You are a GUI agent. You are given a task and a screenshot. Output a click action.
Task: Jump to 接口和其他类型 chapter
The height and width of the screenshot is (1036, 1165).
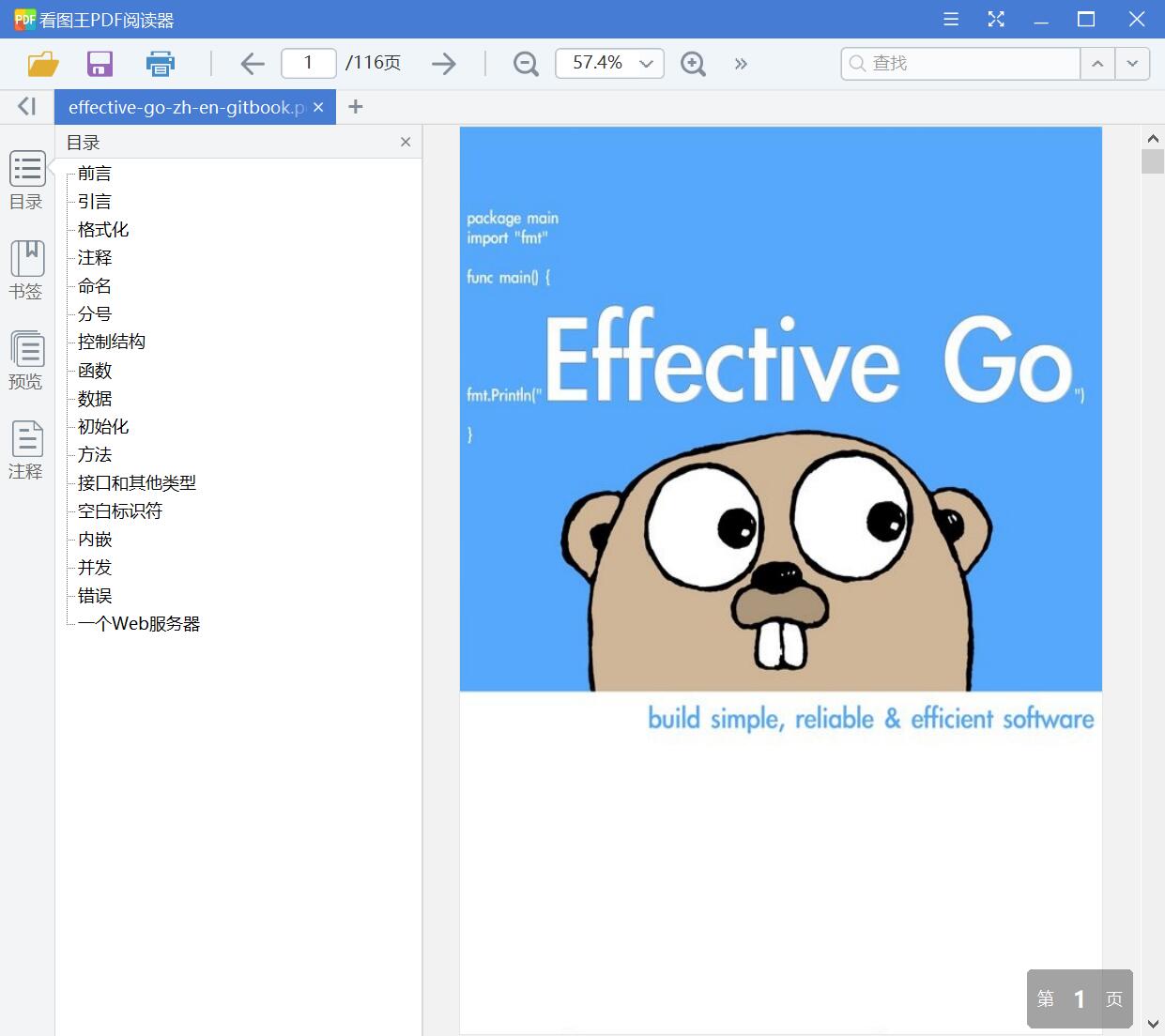coord(137,483)
